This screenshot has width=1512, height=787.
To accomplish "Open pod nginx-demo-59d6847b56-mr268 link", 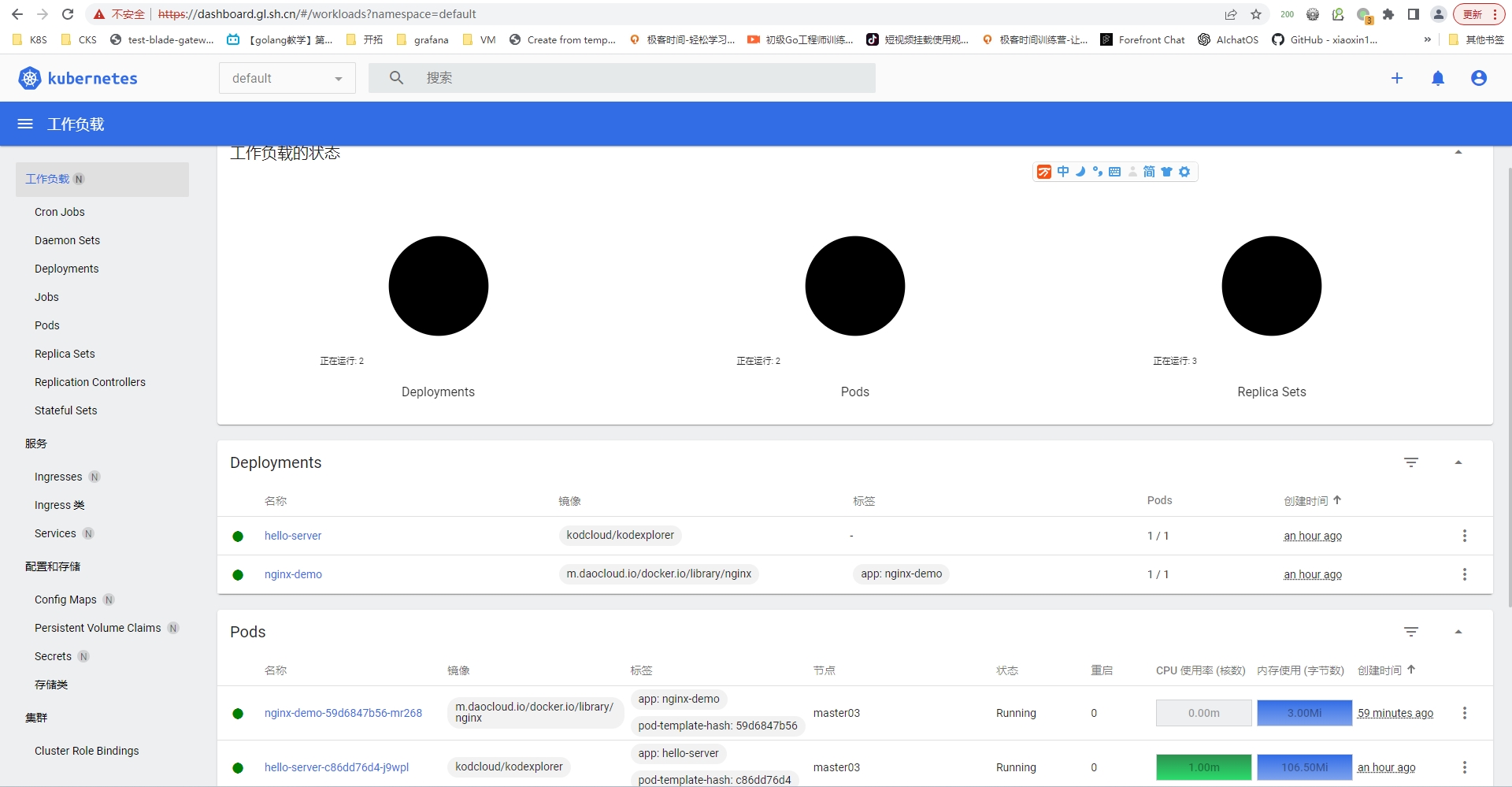I will [343, 713].
